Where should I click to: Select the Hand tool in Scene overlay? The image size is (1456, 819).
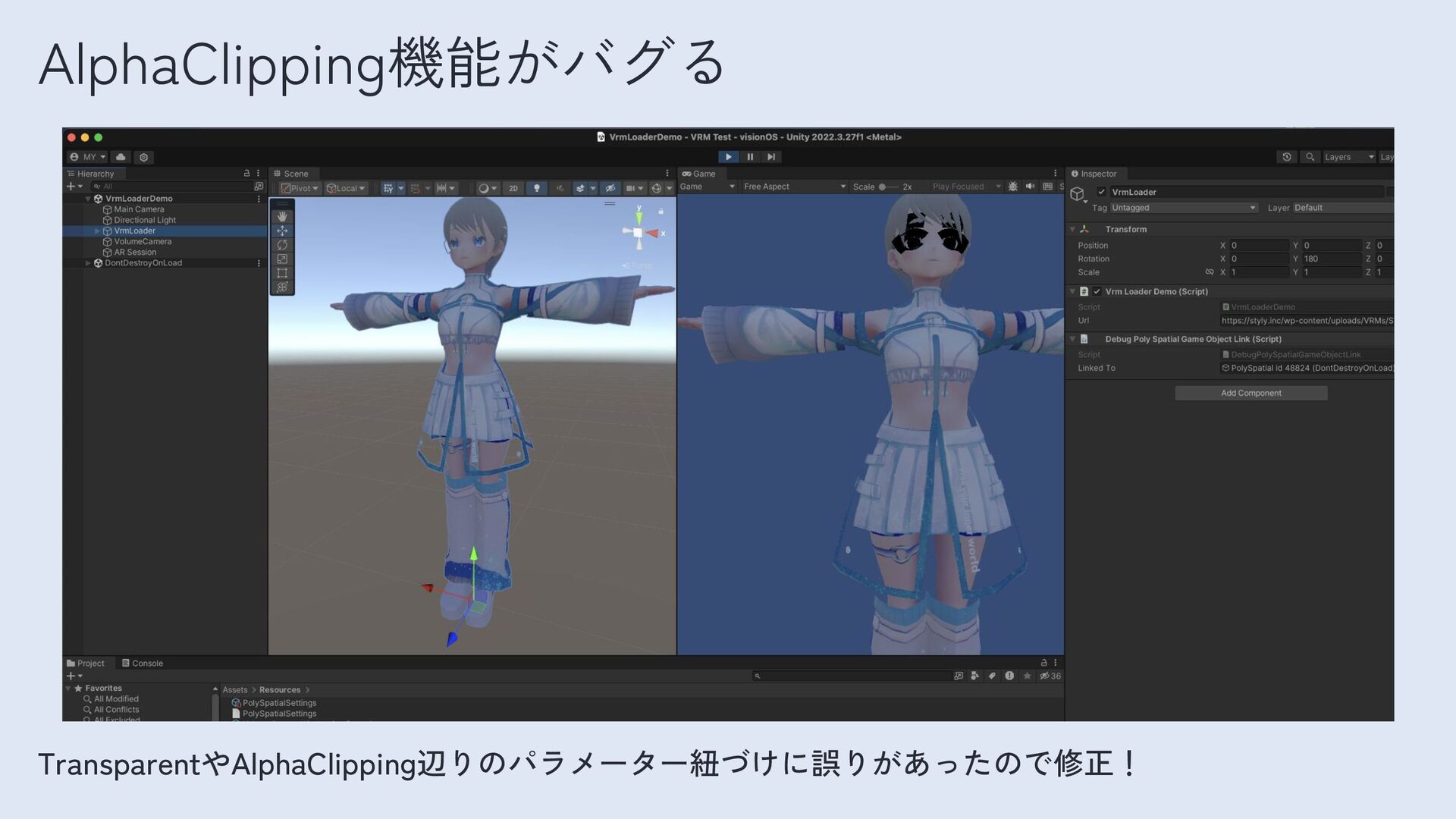[282, 216]
